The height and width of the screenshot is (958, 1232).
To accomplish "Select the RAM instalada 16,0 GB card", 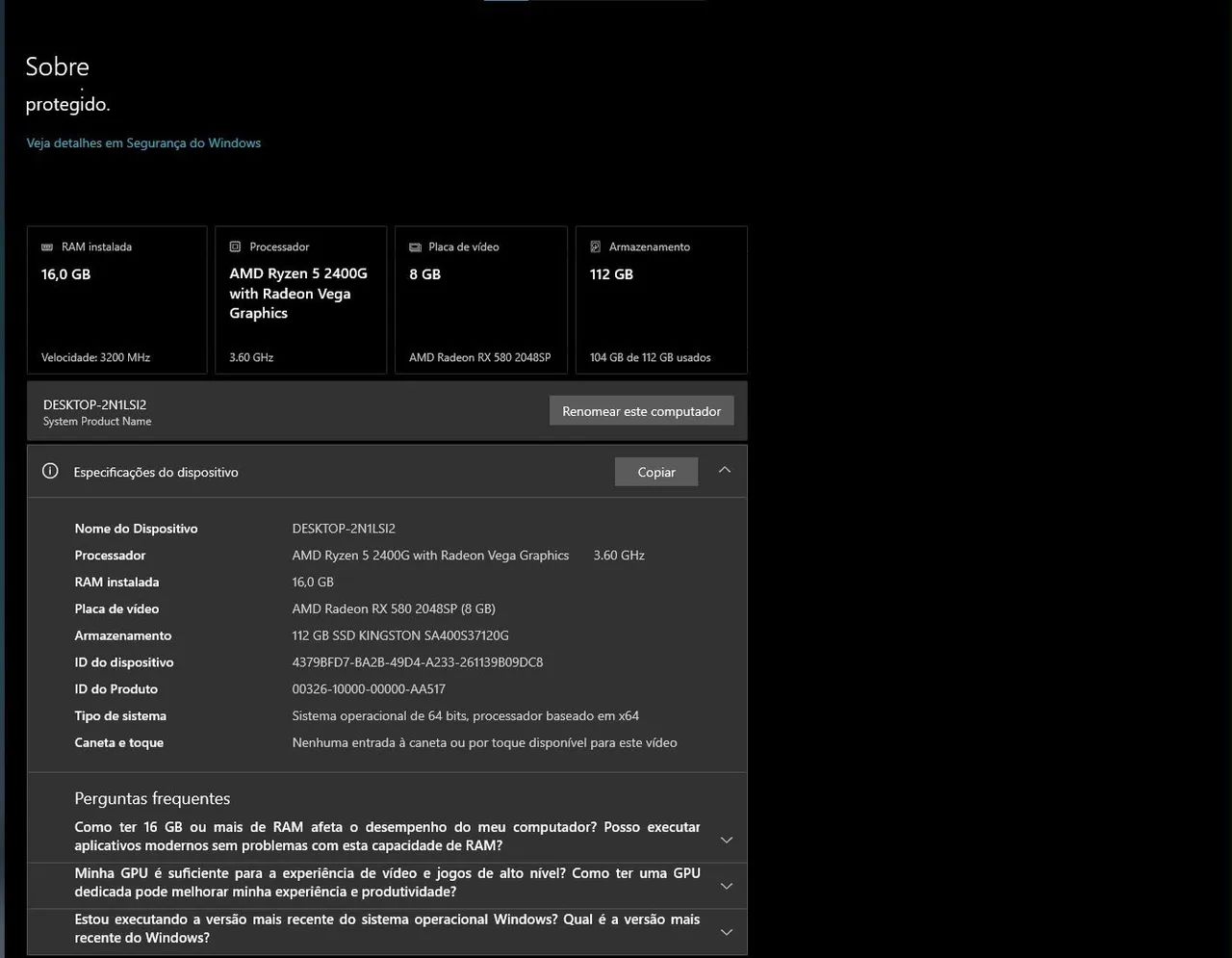I will [x=117, y=300].
